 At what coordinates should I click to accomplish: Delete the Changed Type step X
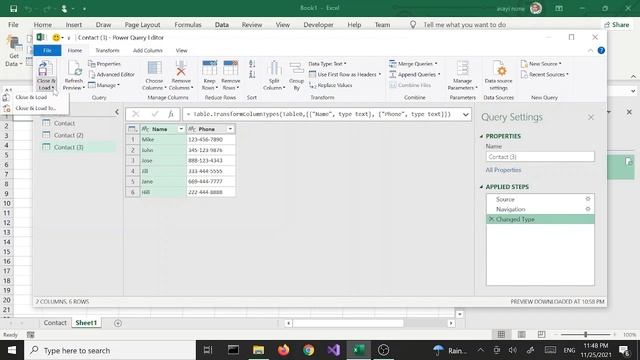pos(491,219)
